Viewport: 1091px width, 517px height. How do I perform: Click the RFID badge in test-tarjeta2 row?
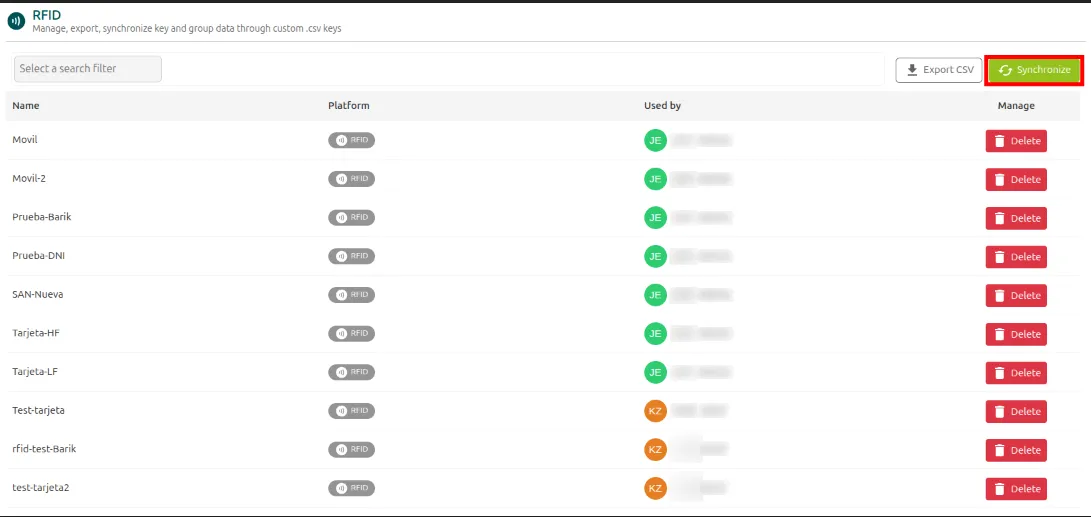[351, 488]
